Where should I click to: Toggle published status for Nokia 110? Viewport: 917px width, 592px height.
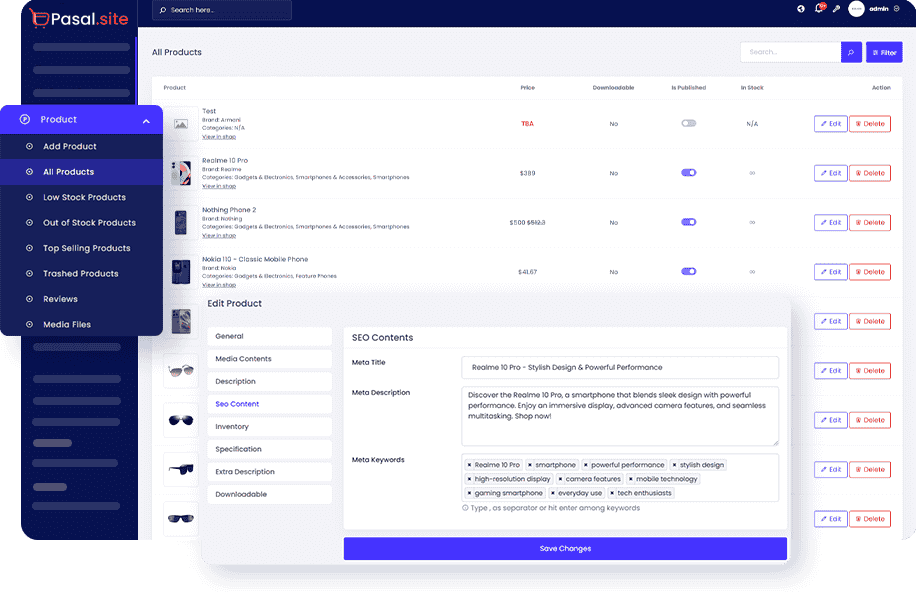(x=688, y=271)
